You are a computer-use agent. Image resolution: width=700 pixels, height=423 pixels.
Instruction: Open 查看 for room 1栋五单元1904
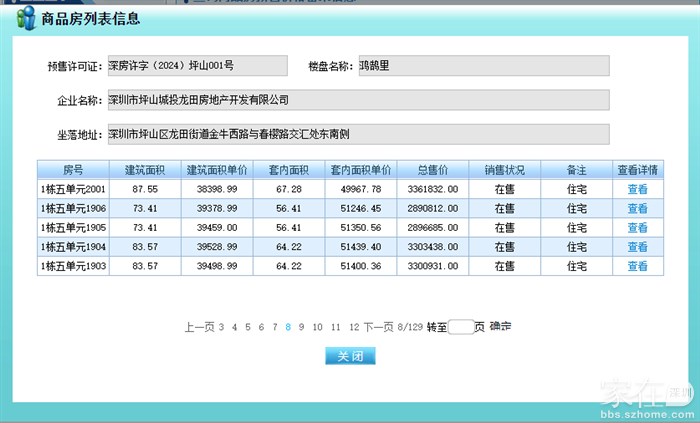coord(637,247)
